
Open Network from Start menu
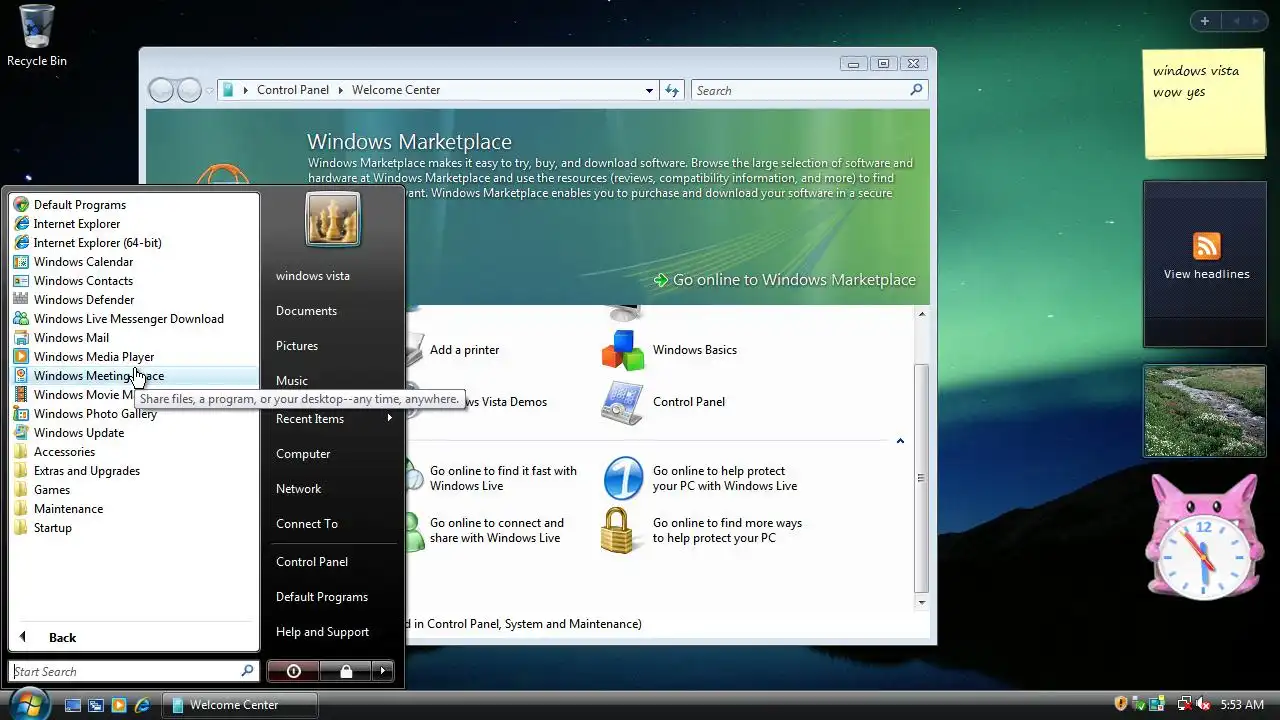[298, 489]
